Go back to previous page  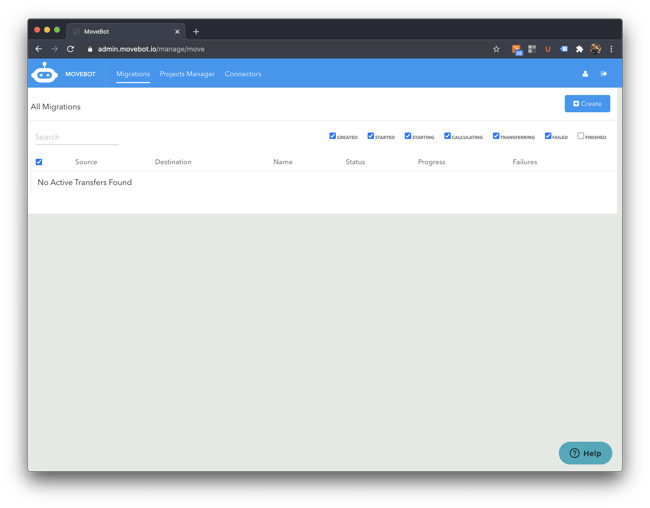[39, 49]
